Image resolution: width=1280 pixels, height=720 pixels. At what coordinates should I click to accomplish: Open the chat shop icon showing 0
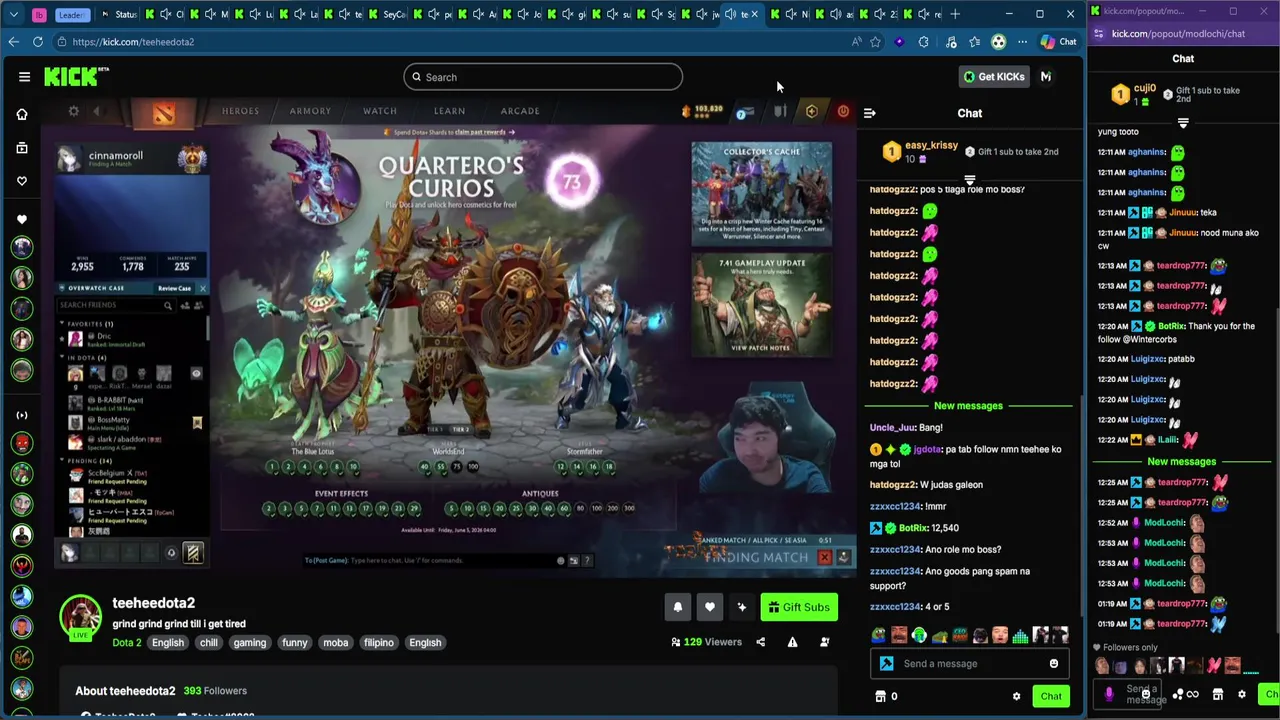coord(886,696)
